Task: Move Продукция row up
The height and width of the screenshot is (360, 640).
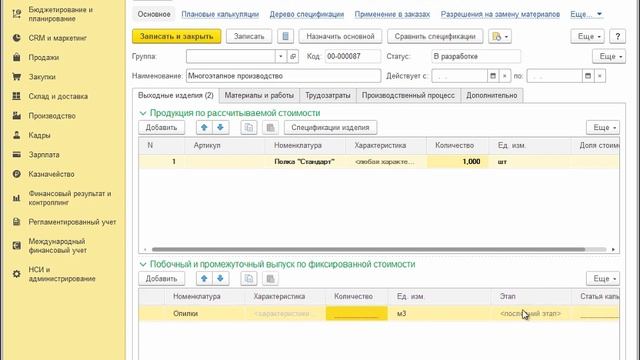Action: [x=204, y=127]
